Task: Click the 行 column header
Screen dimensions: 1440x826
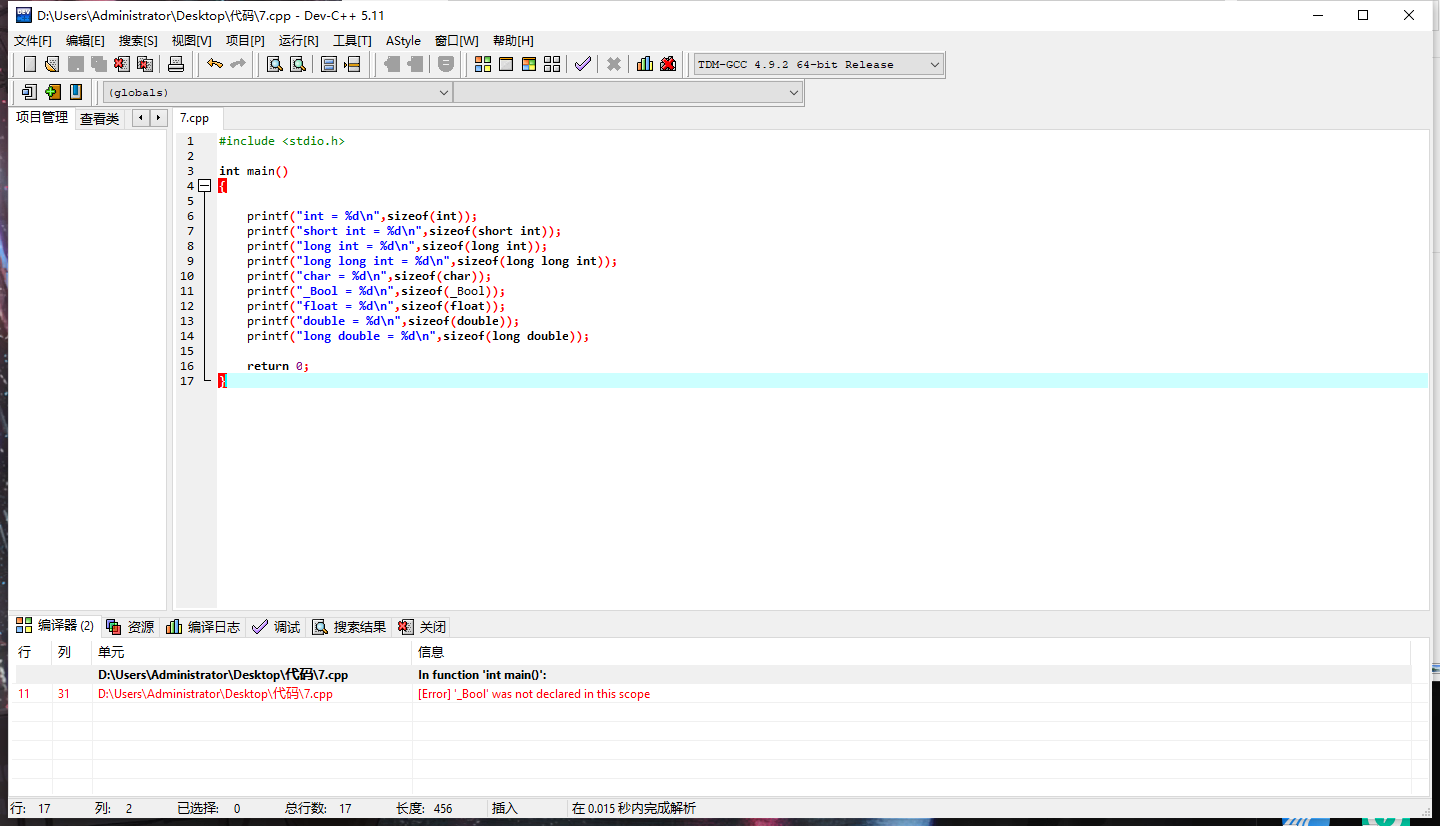Action: (33, 652)
